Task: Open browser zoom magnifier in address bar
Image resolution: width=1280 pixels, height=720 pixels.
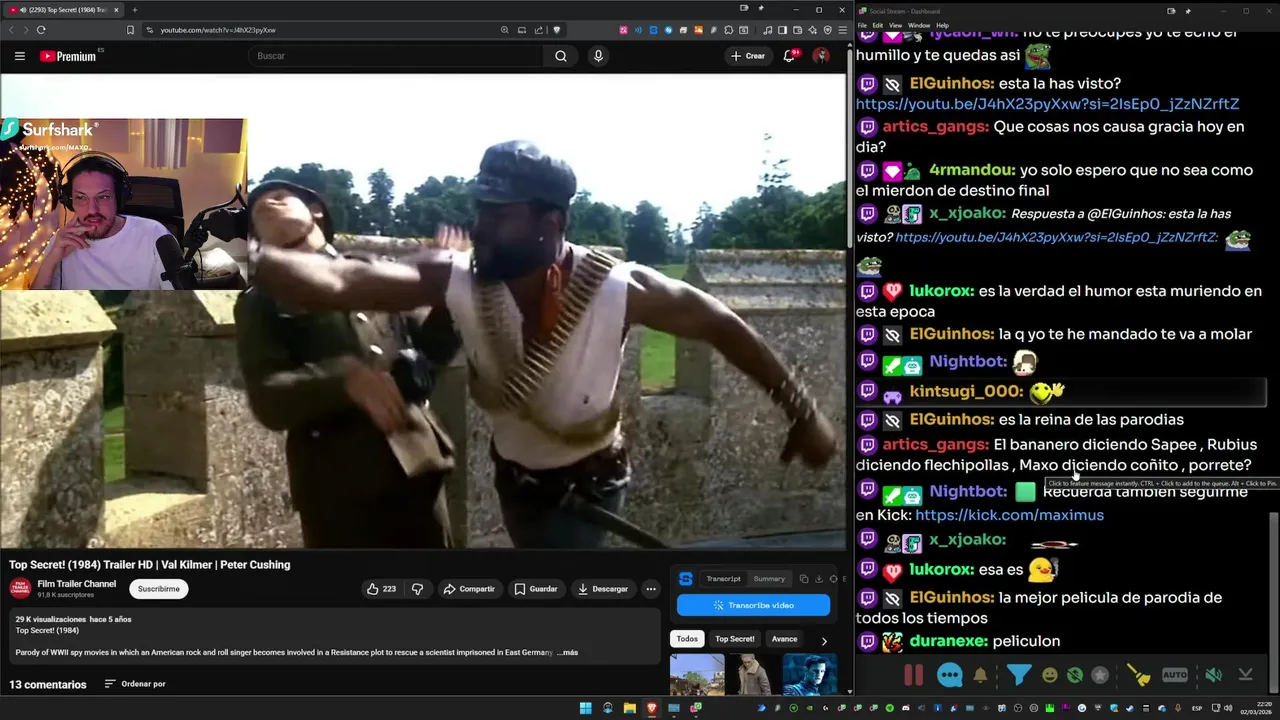Action: coord(505,30)
